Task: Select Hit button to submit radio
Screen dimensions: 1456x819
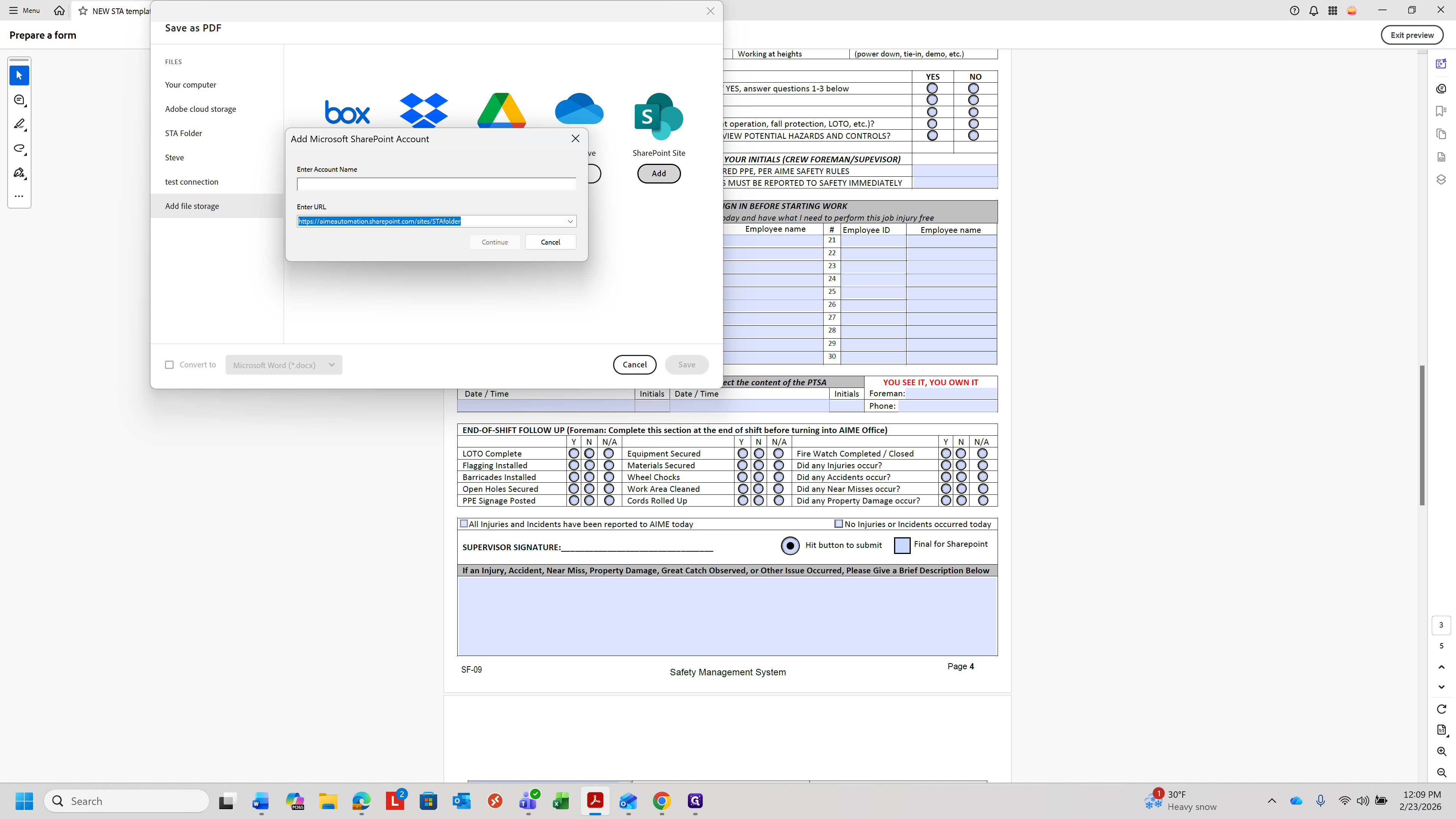Action: click(x=790, y=546)
